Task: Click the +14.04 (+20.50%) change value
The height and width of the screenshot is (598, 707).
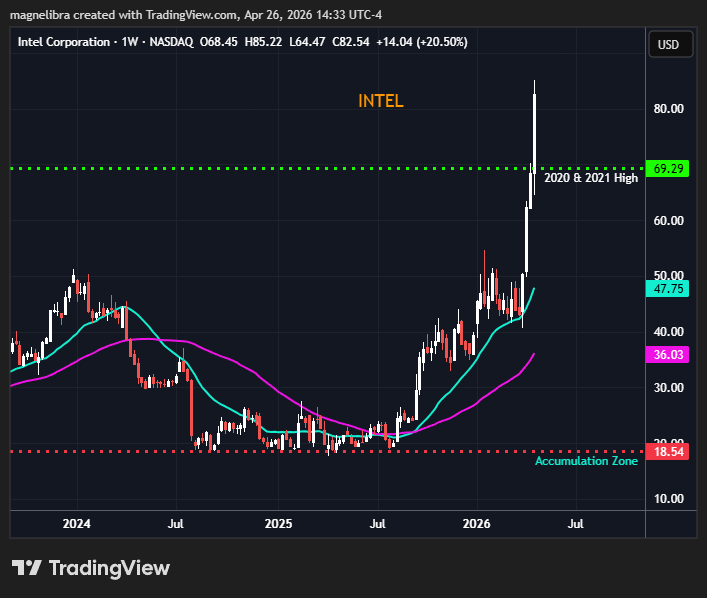Action: point(422,42)
